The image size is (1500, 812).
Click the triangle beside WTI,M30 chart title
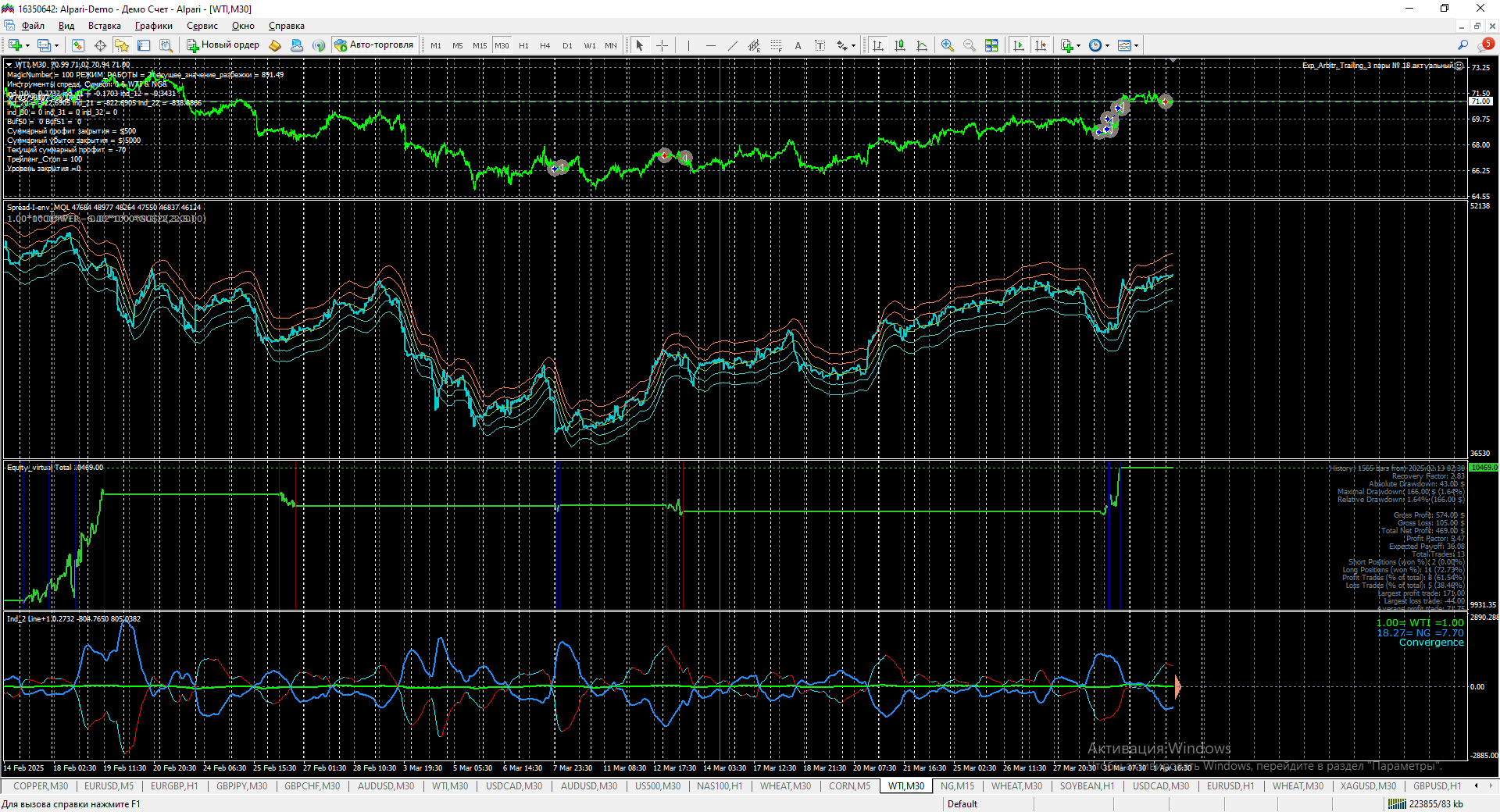pos(9,65)
